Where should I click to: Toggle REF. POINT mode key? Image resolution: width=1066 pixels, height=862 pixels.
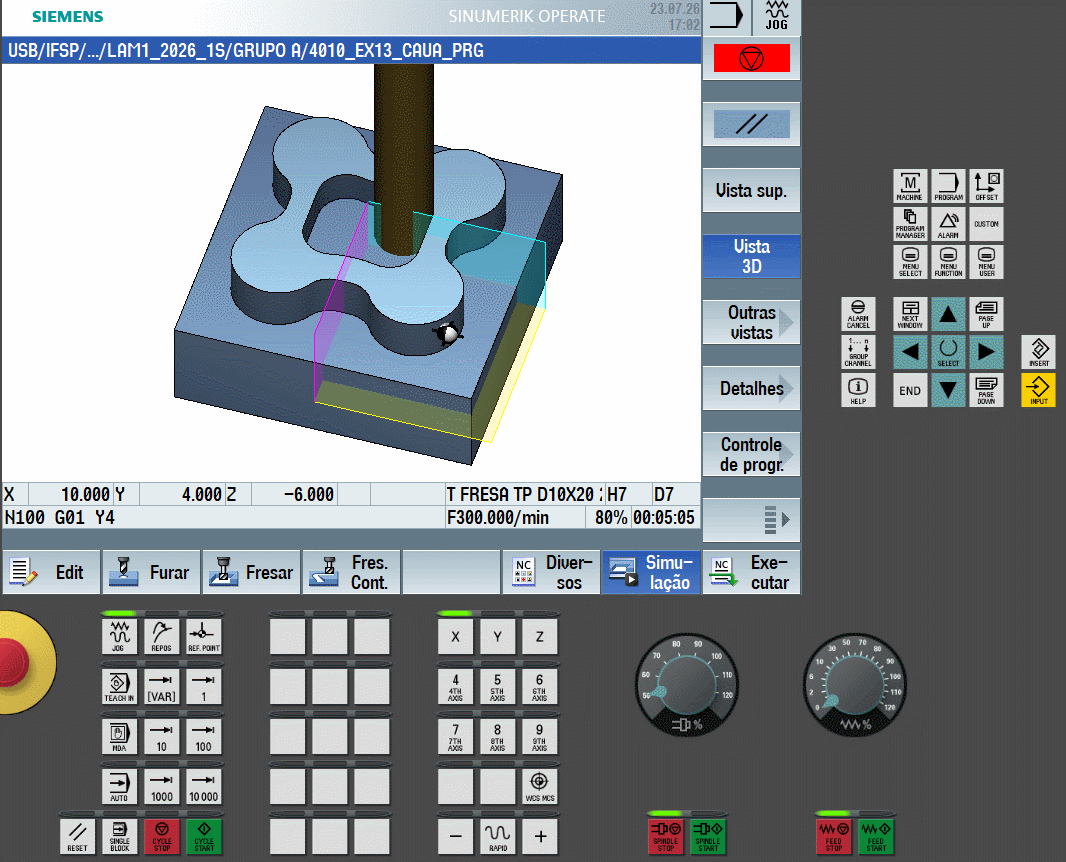(203, 636)
